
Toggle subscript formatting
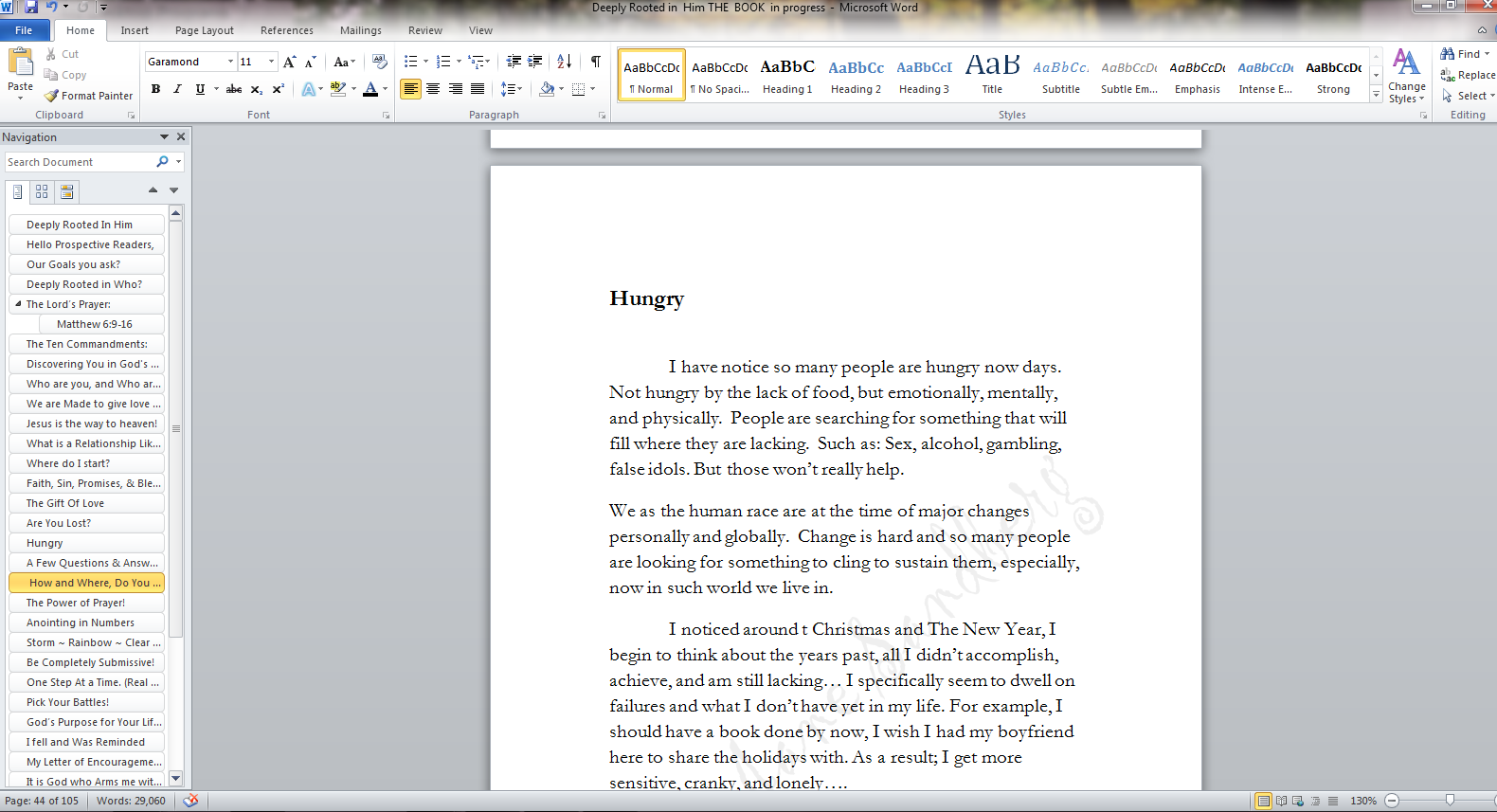click(256, 89)
